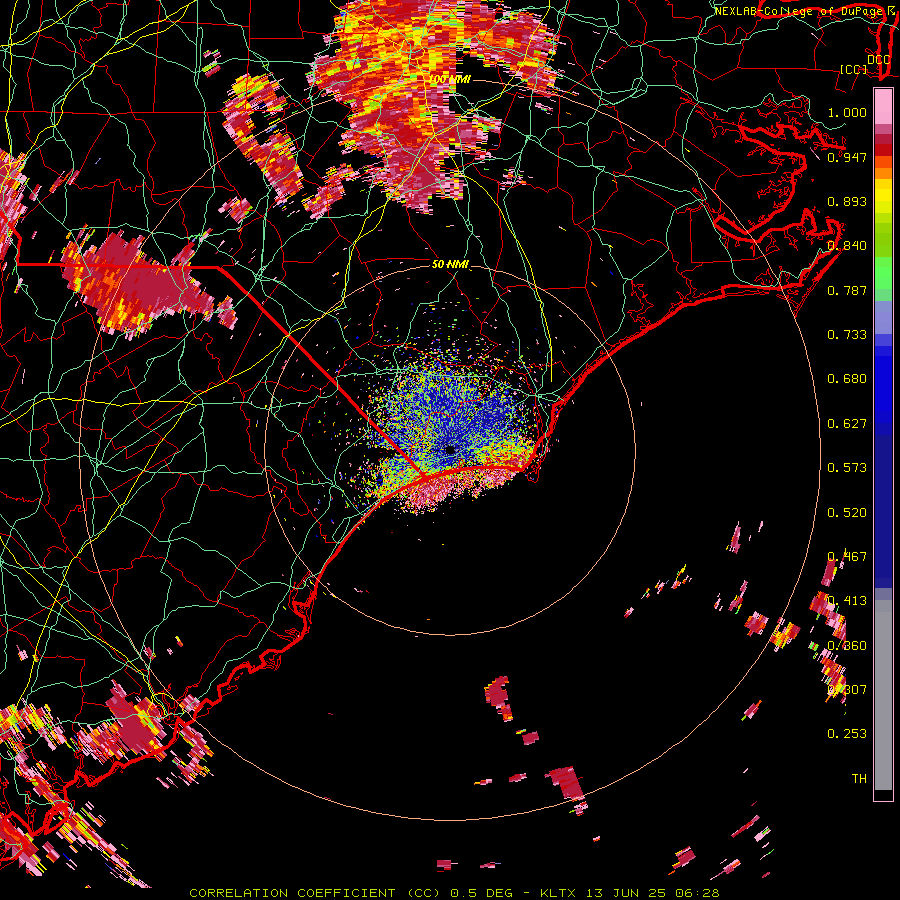Select the 0.680 scale value
The image size is (900, 900).
(847, 379)
